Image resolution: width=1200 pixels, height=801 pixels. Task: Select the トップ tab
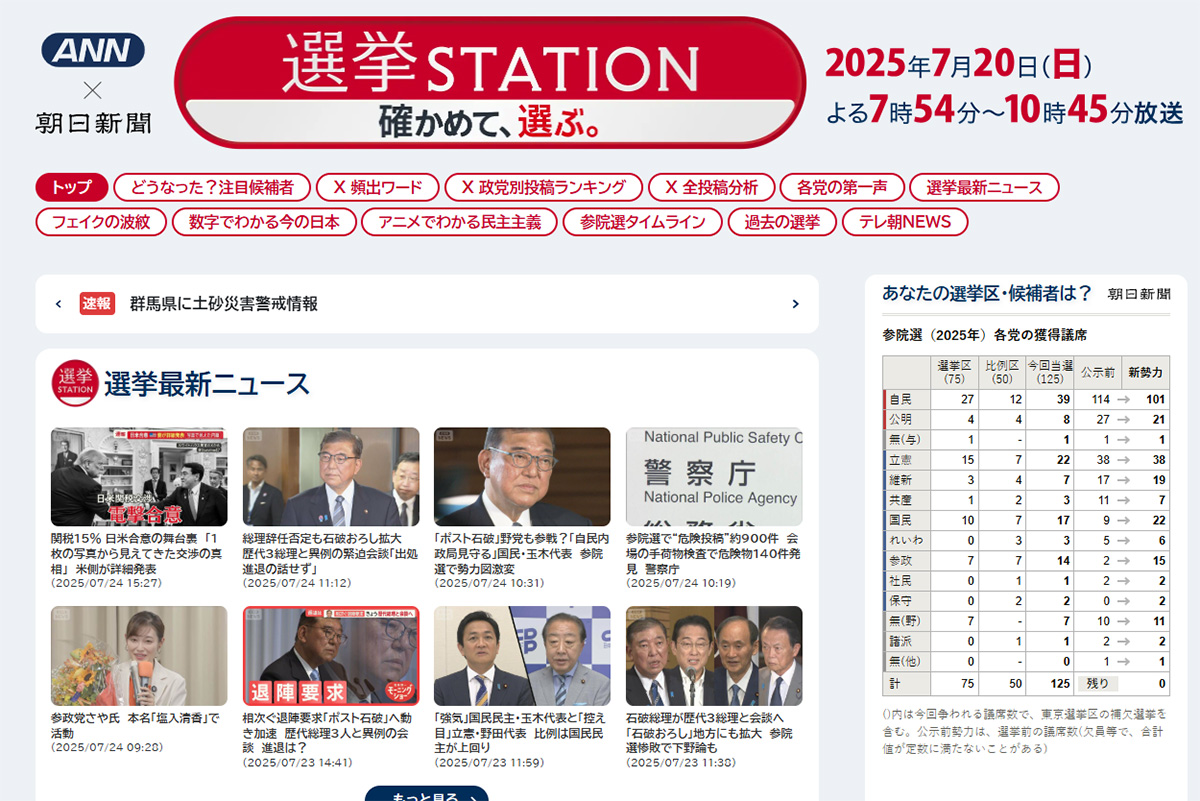tap(71, 187)
